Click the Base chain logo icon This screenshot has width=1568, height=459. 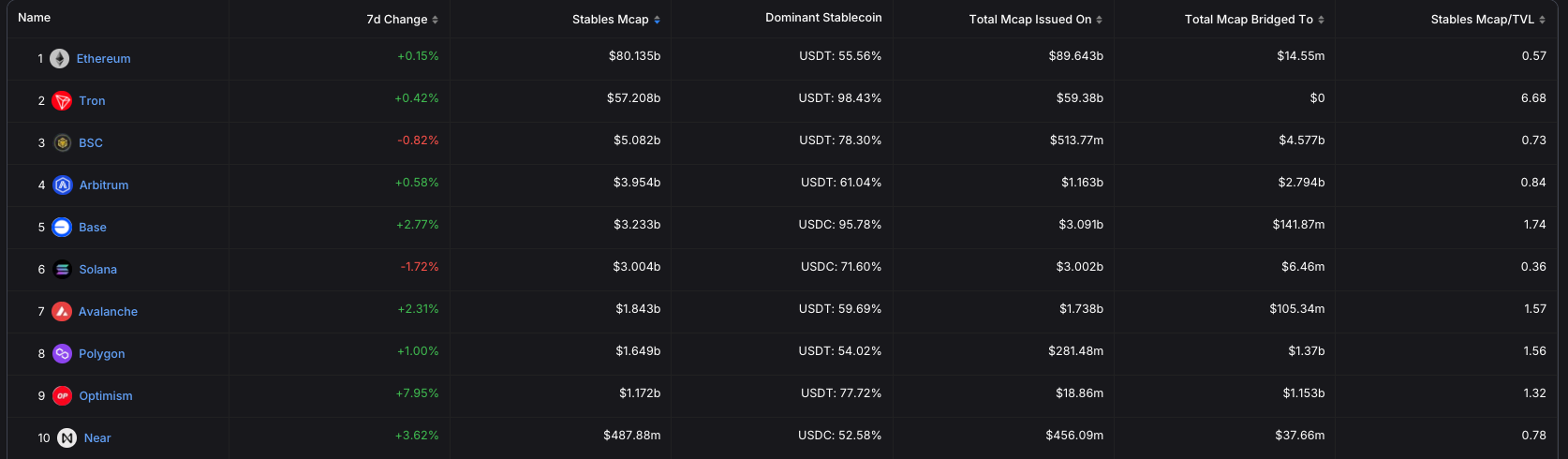62,228
